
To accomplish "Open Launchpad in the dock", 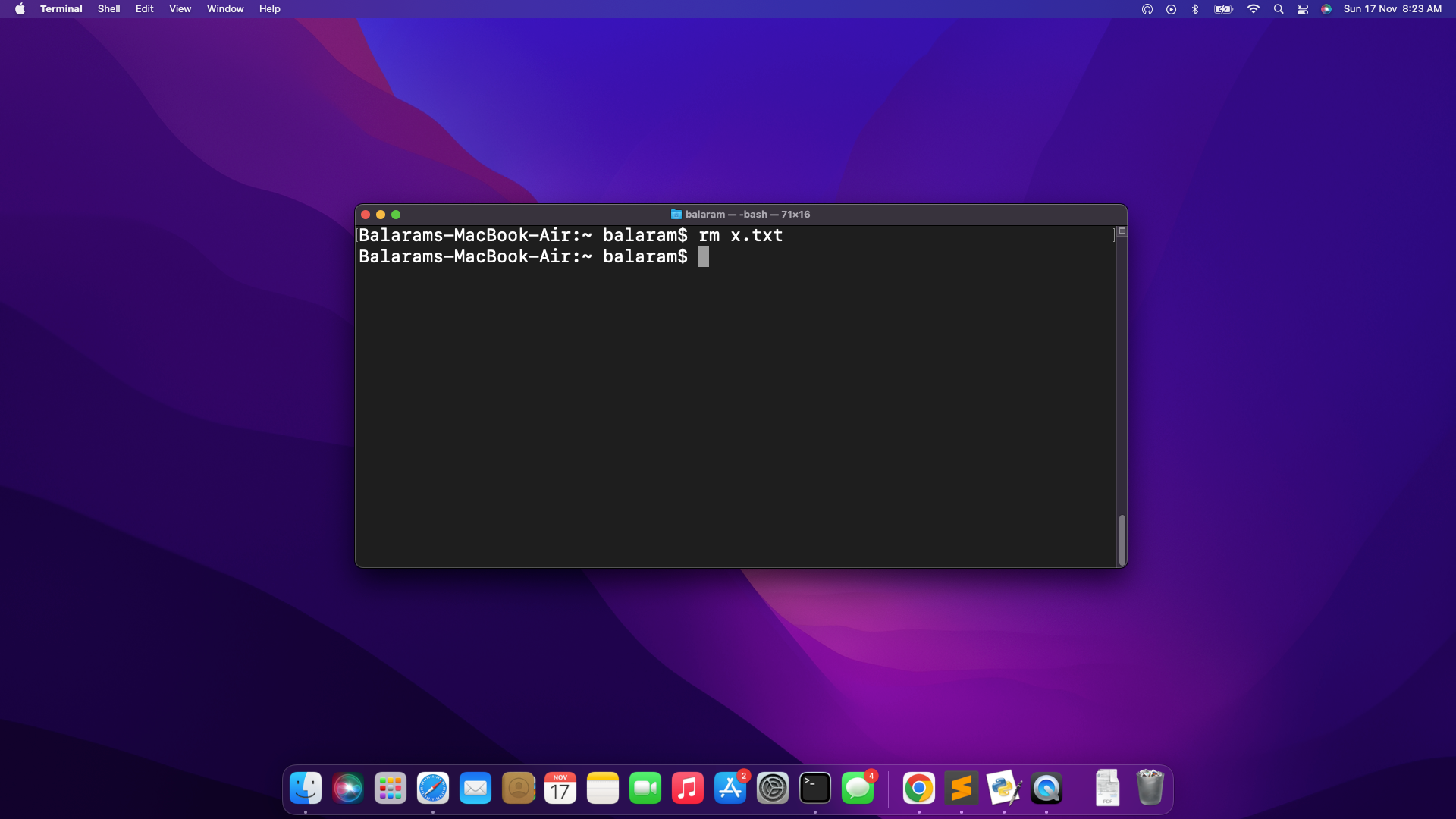I will pyautogui.click(x=391, y=789).
